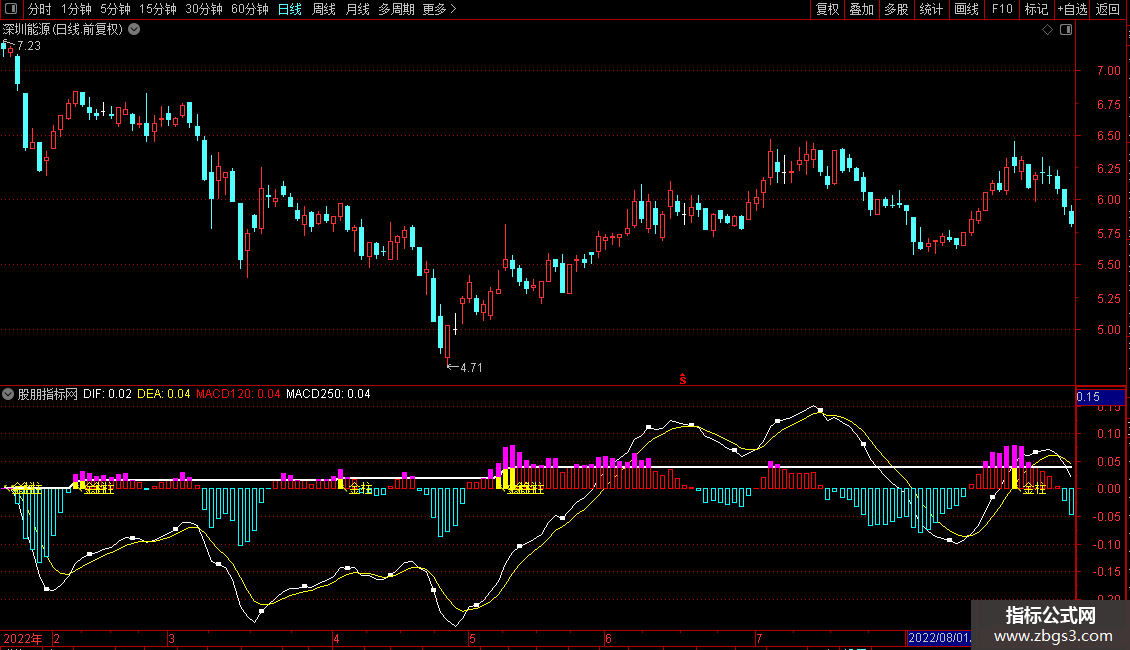
Task: Select the 5分钟 period
Action: (x=115, y=9)
